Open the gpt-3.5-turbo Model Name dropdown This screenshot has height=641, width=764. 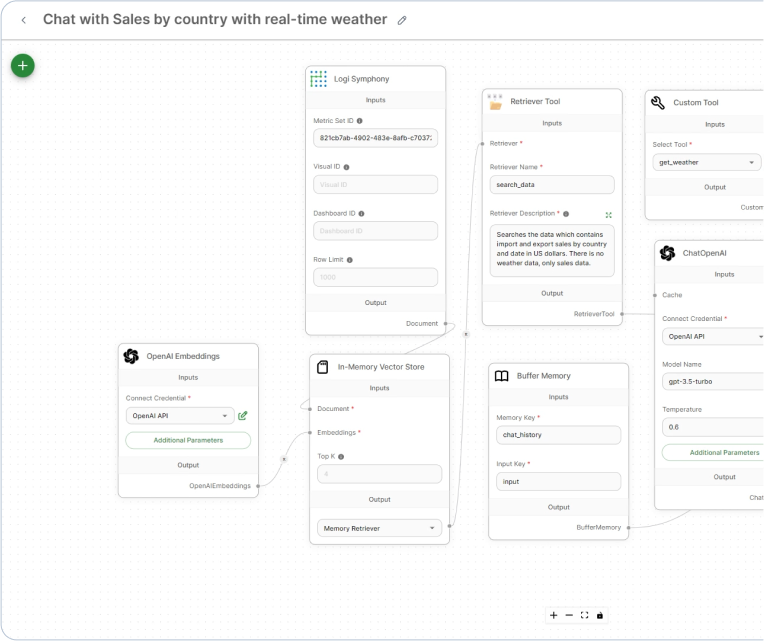pos(712,381)
